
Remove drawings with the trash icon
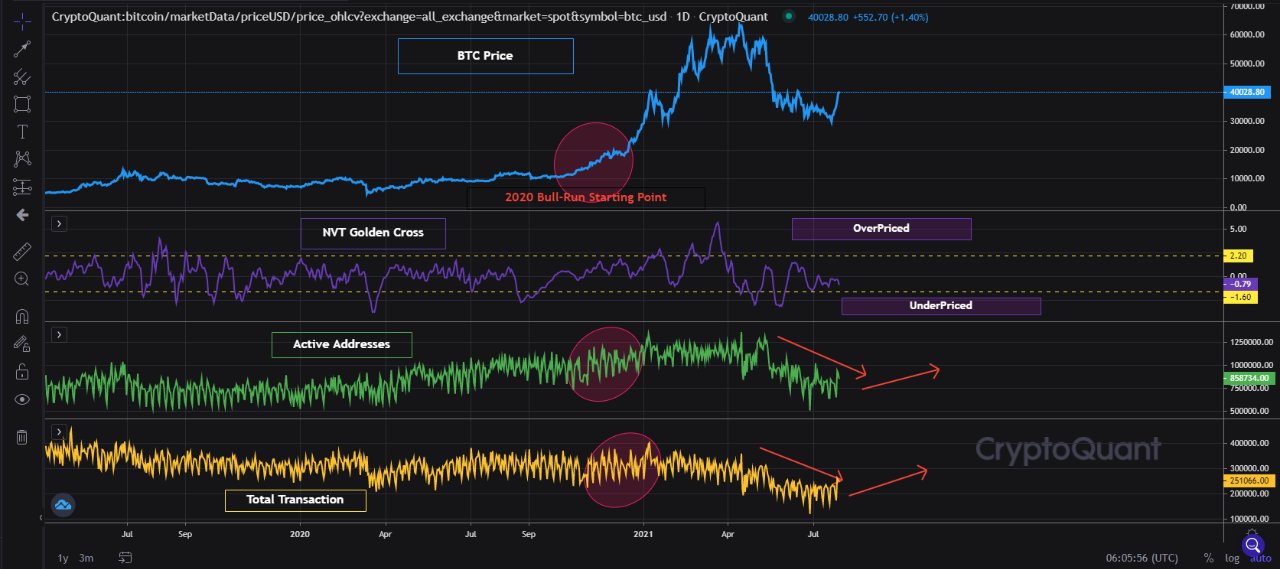pos(22,437)
